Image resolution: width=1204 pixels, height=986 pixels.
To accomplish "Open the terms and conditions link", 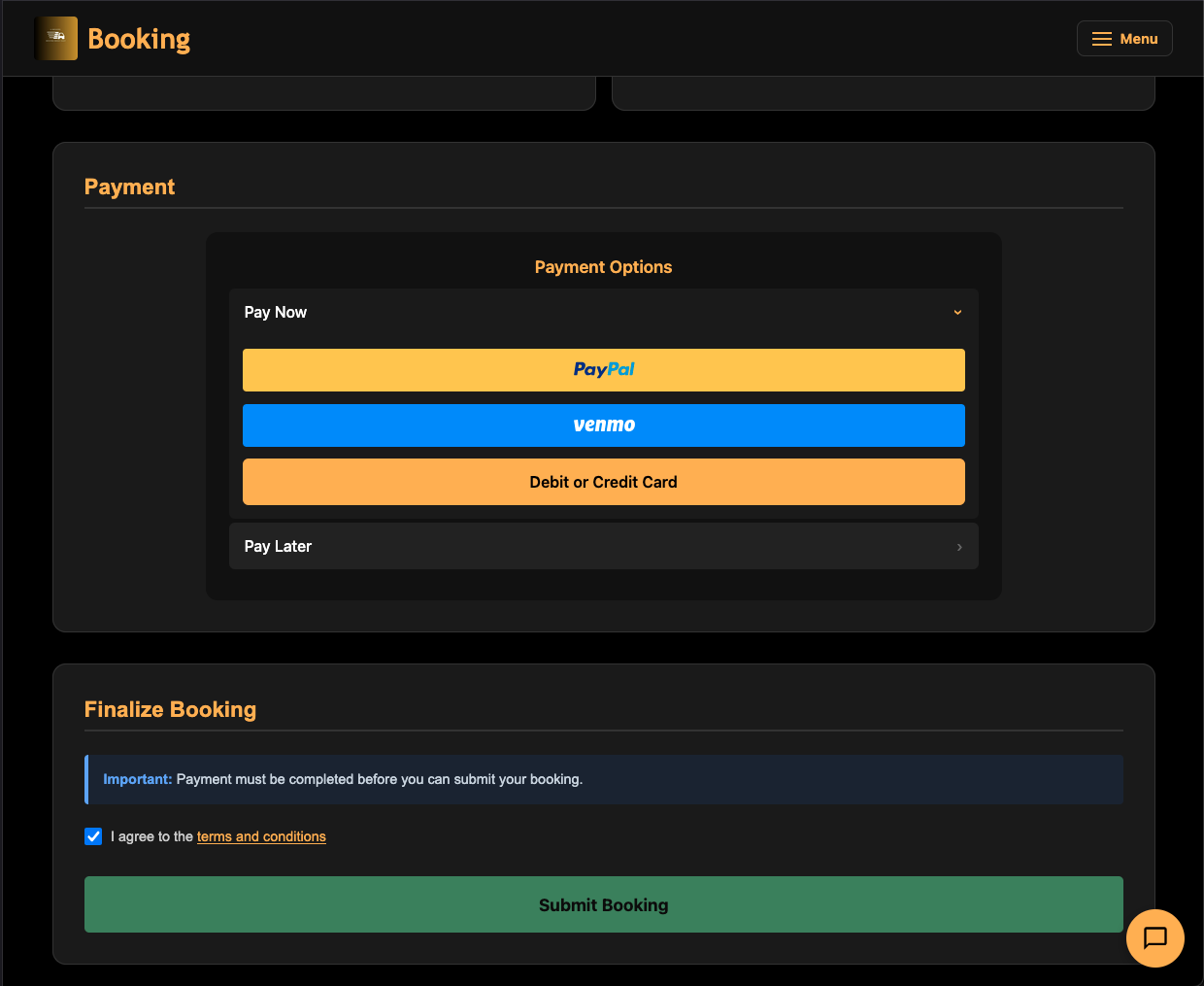I will point(261,836).
